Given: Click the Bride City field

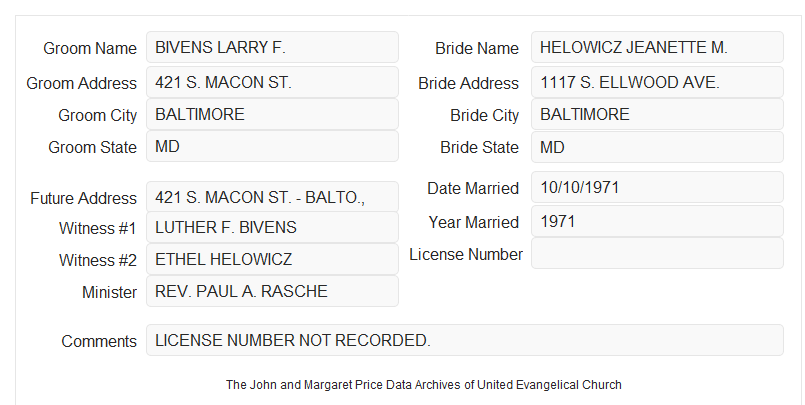Looking at the screenshot, I should pyautogui.click(x=658, y=114).
